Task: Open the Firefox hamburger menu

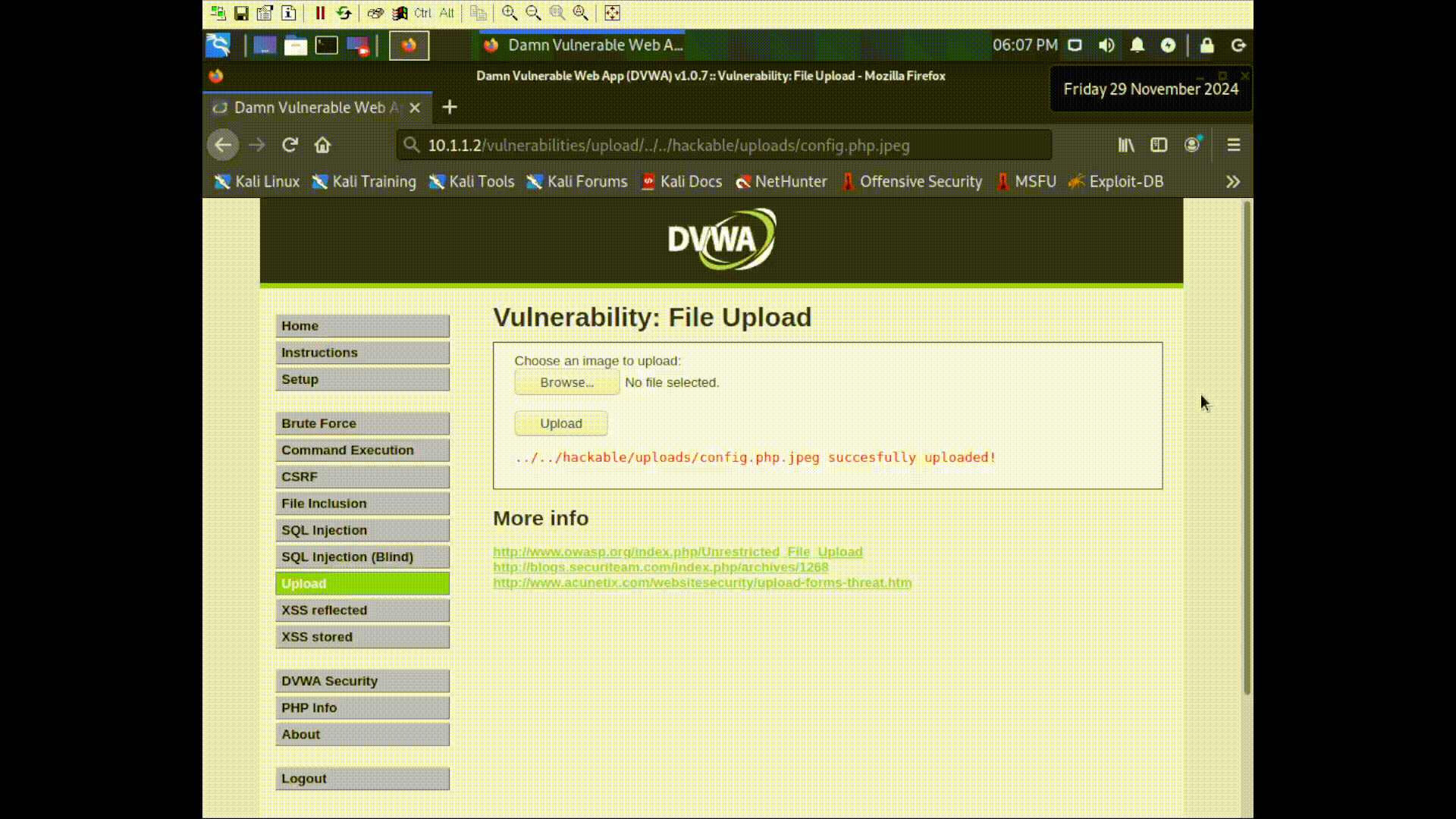Action: click(1234, 145)
